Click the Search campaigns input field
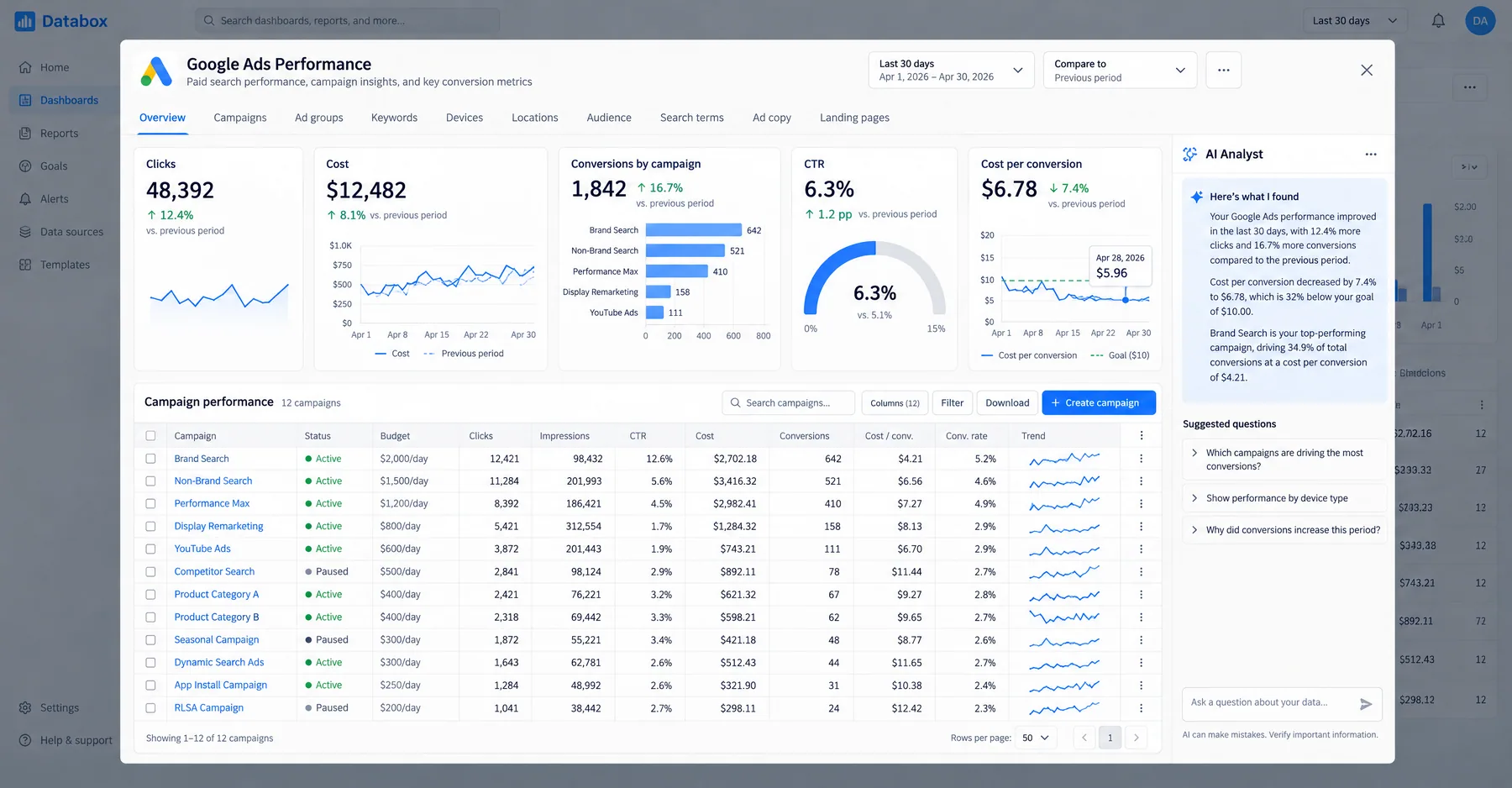Viewport: 1512px width, 788px height. [788, 403]
